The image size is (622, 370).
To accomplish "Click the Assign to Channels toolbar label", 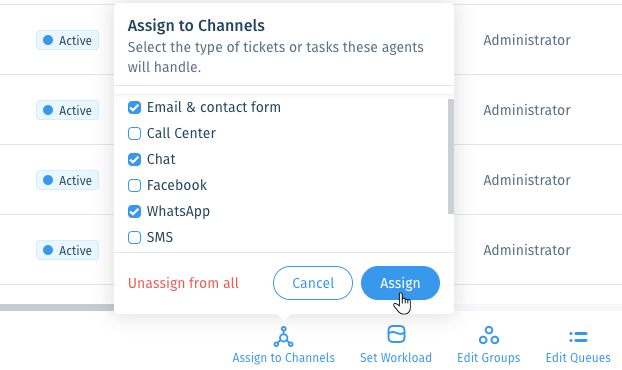I will (x=284, y=358).
